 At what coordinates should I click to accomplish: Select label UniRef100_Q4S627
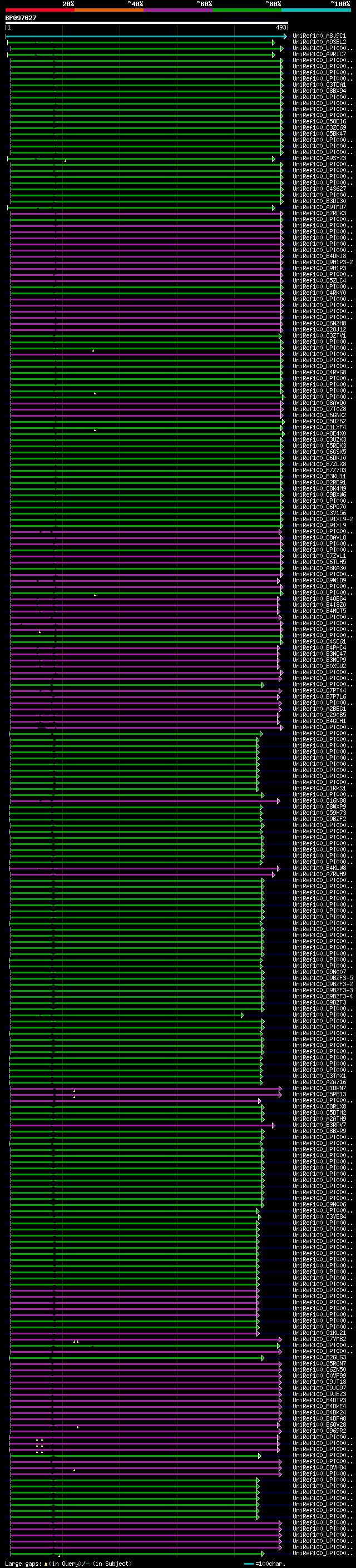319,189
